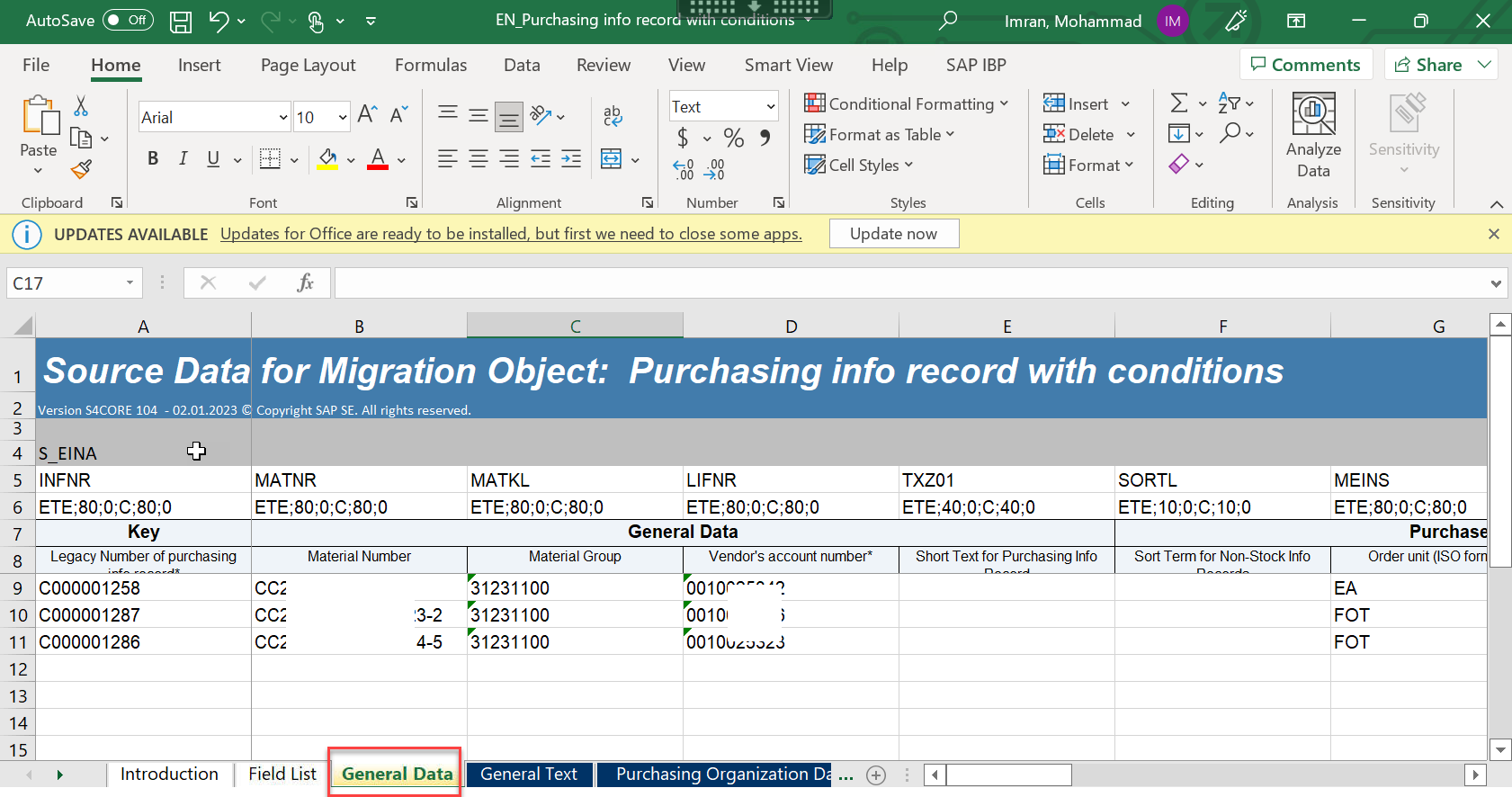The height and width of the screenshot is (797, 1512).
Task: Open the font color dropdown arrow
Action: click(401, 160)
